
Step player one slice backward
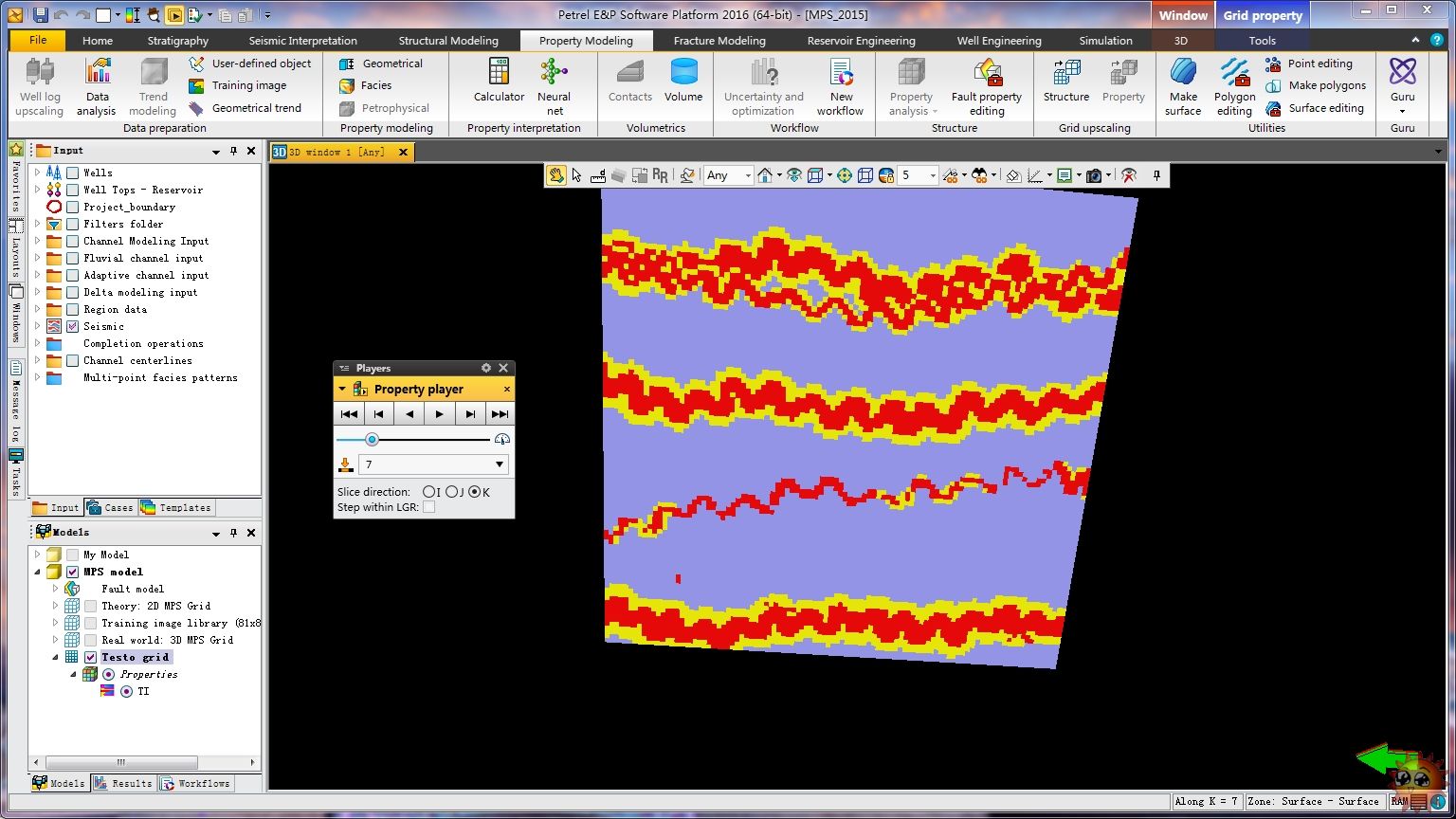coord(378,413)
